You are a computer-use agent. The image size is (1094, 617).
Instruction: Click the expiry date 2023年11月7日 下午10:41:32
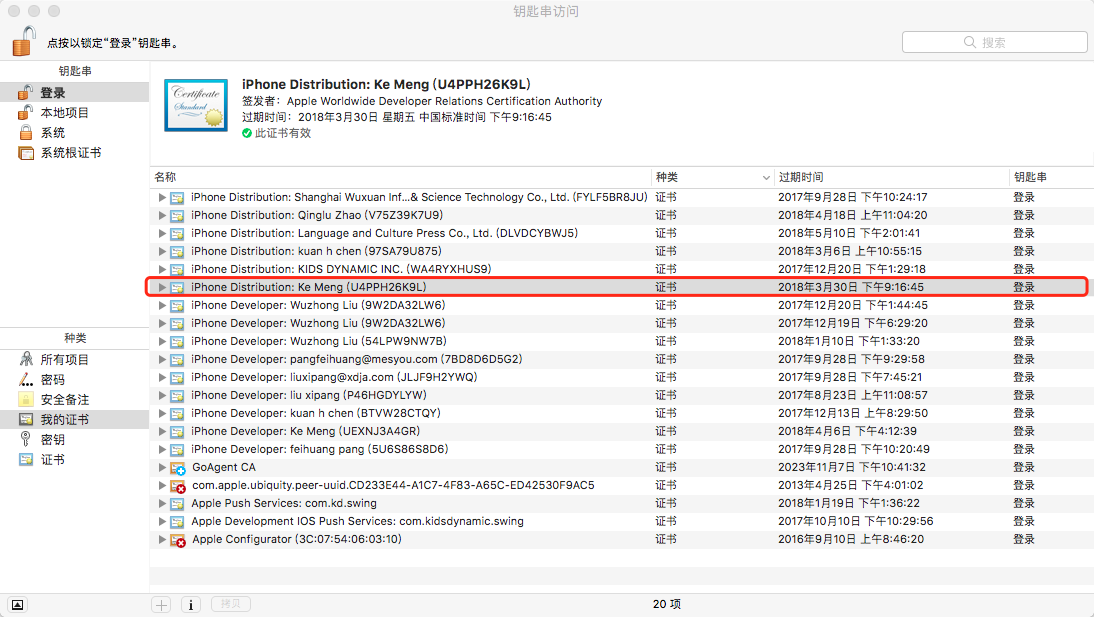point(852,467)
